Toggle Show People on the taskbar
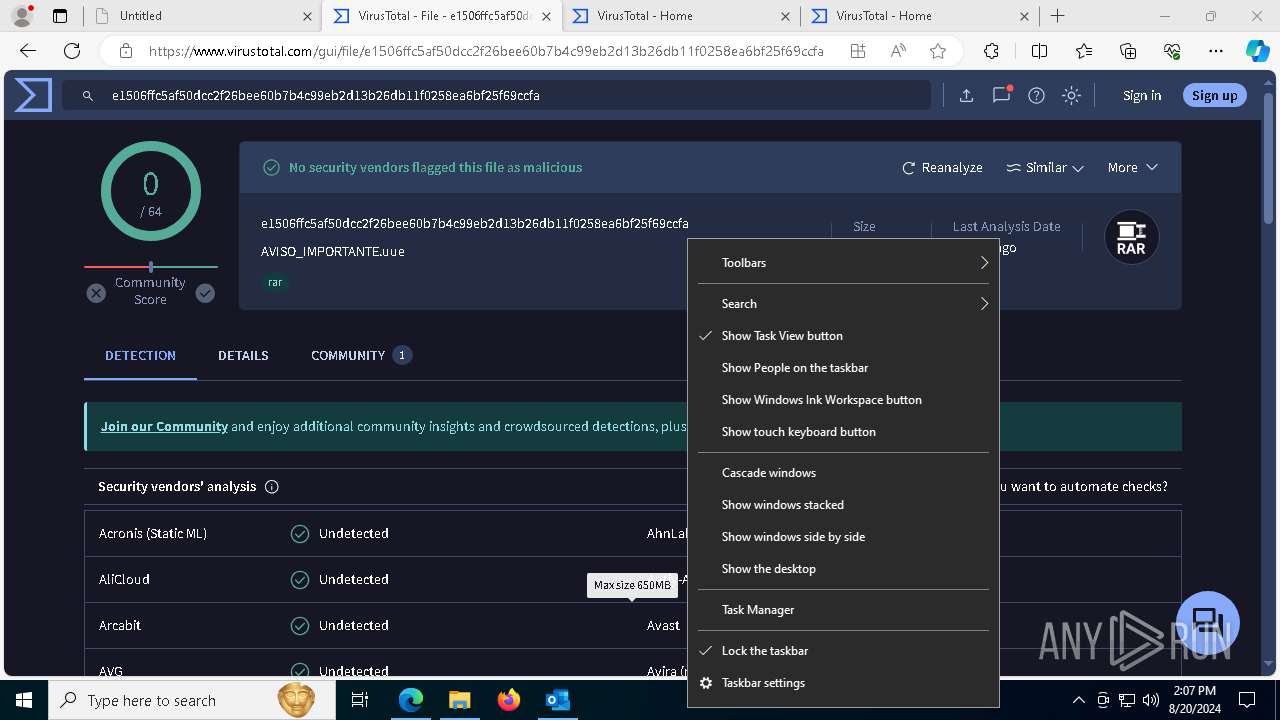 843,368
